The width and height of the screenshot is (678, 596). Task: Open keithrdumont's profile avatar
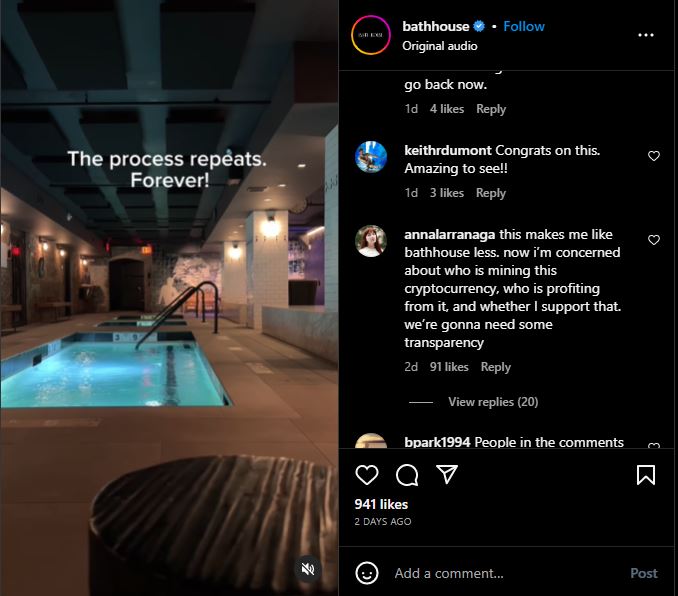click(x=371, y=157)
